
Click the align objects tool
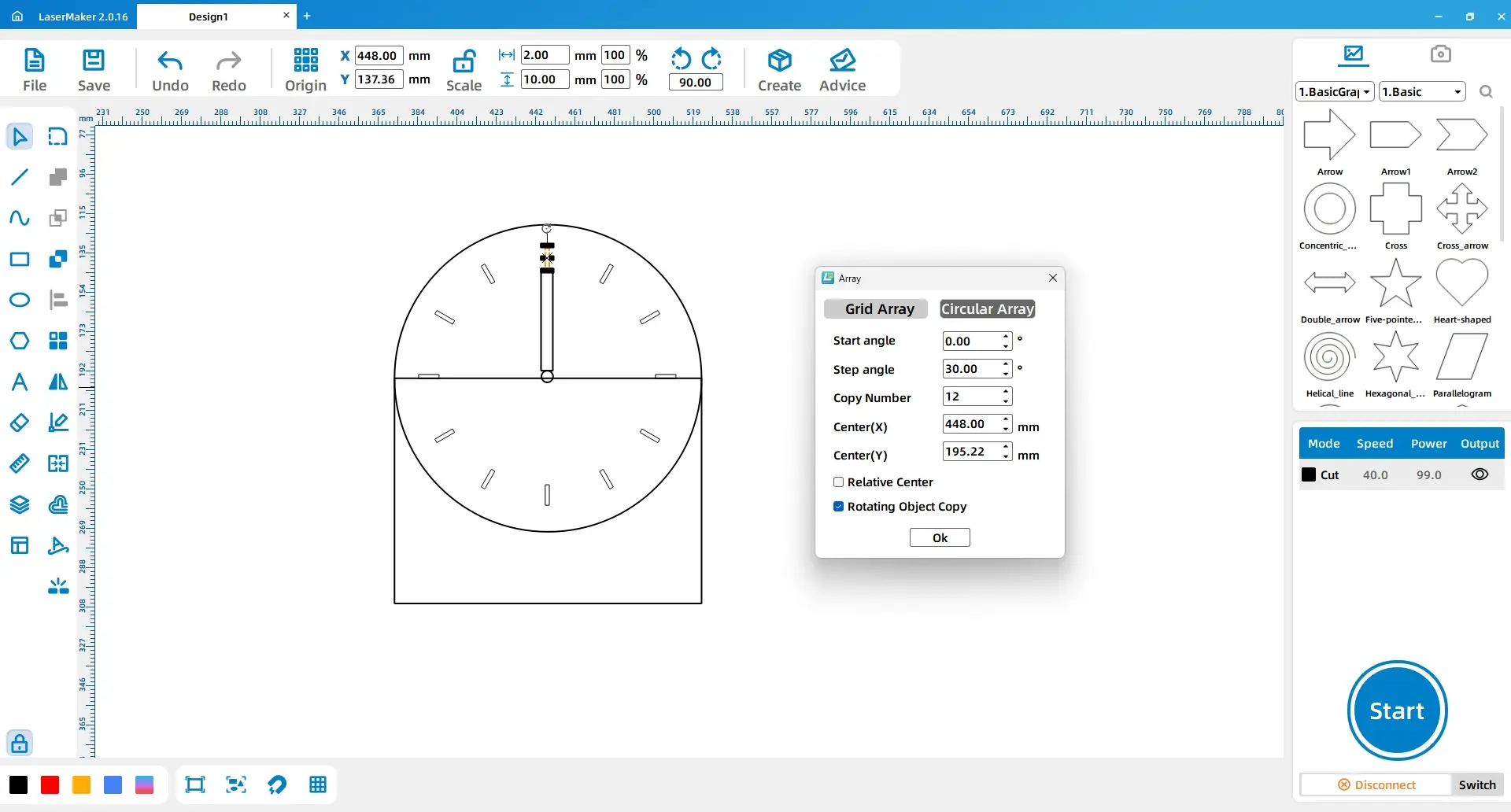[58, 300]
